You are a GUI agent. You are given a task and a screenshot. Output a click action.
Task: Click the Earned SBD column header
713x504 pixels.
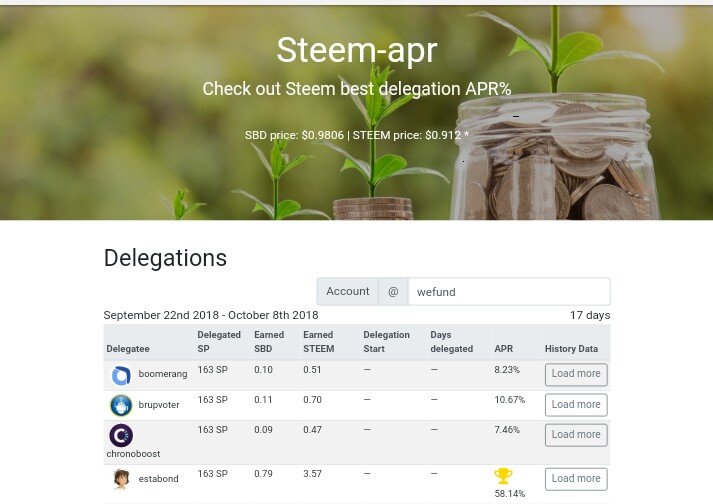tap(269, 341)
